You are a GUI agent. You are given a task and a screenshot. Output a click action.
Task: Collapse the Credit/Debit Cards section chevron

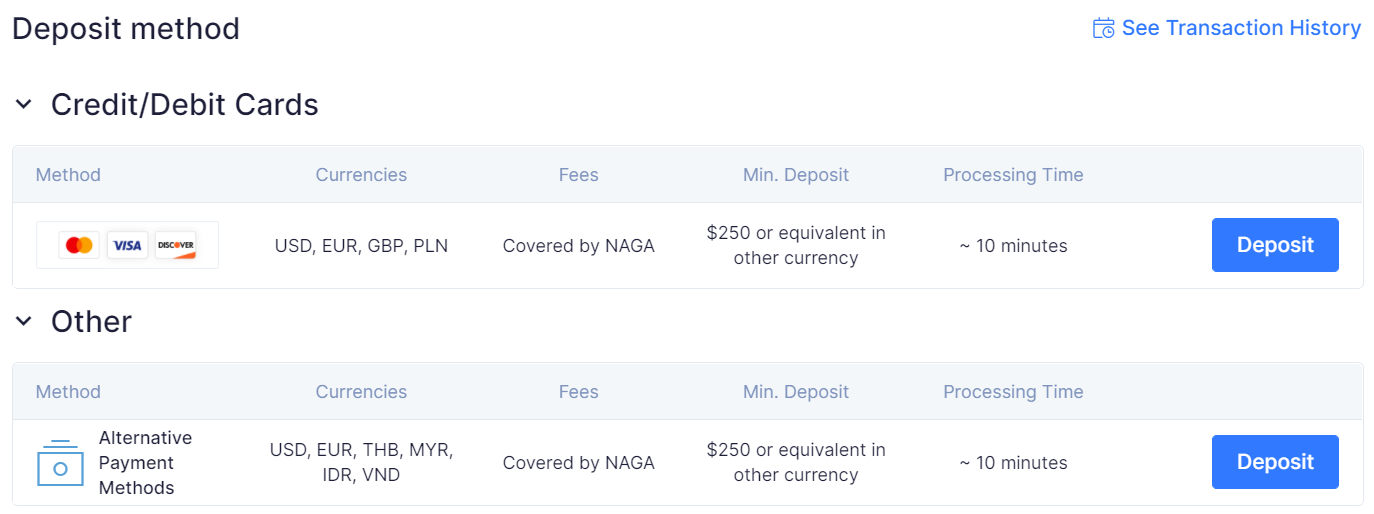coord(24,104)
